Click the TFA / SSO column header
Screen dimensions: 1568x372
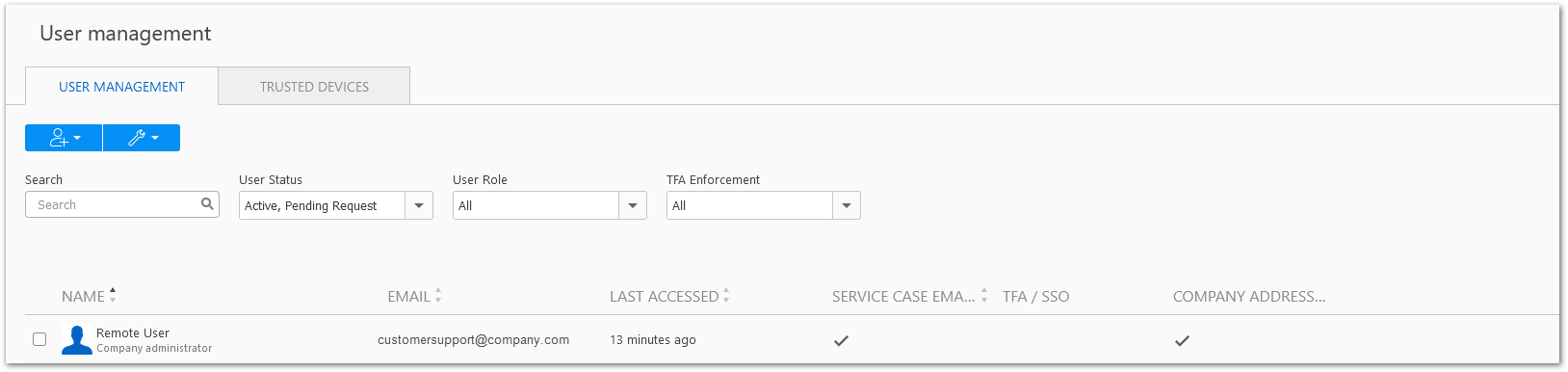(1035, 296)
